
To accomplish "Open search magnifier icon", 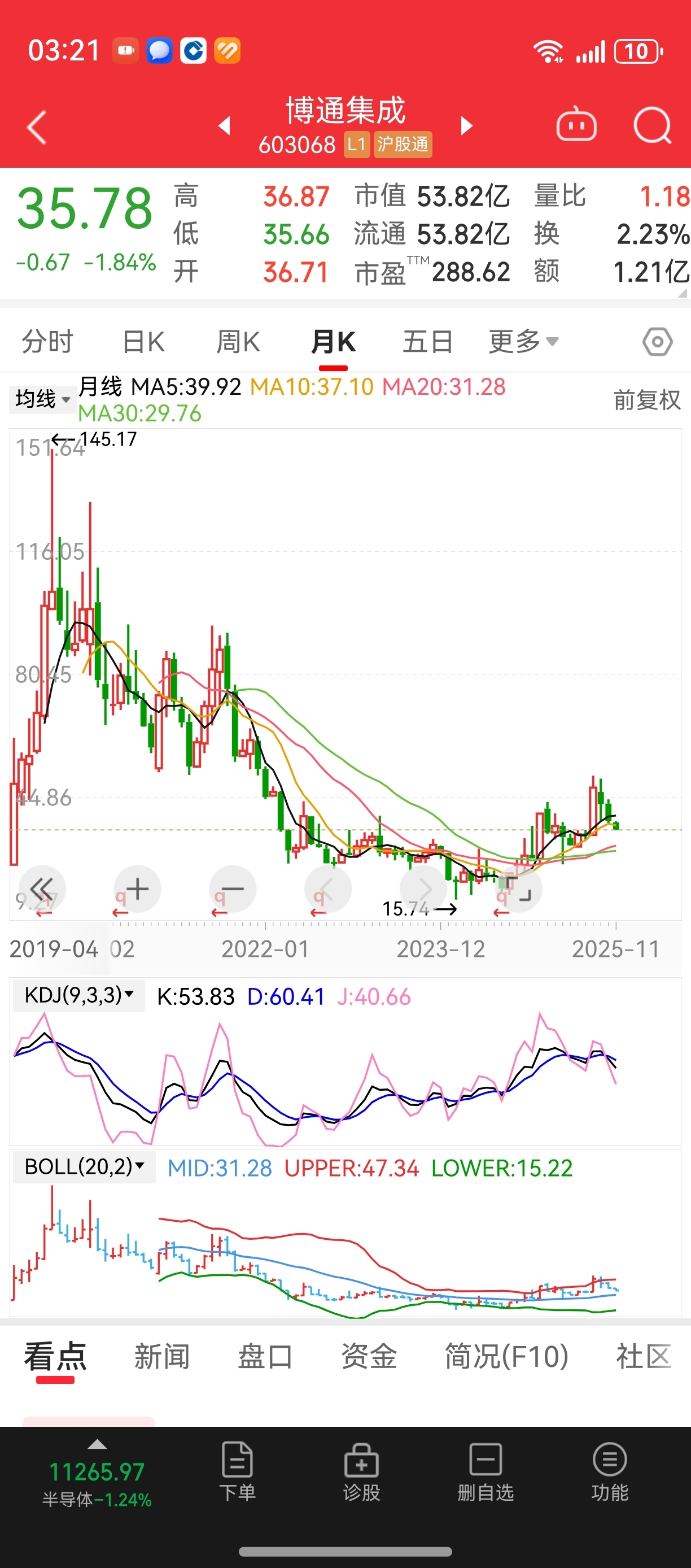I will tap(652, 126).
